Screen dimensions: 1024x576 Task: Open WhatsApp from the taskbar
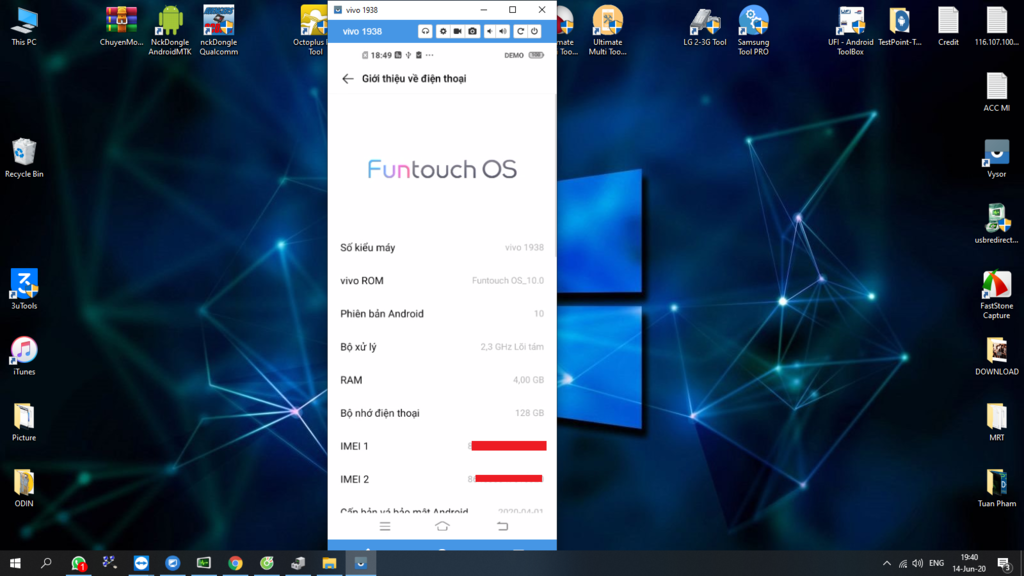pyautogui.click(x=78, y=563)
